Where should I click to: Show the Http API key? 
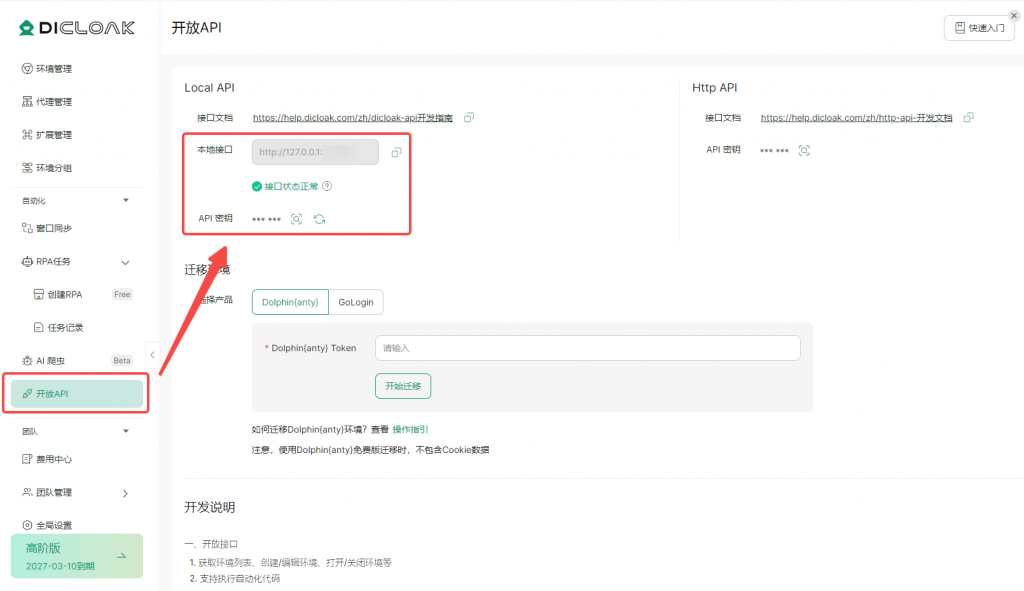click(x=804, y=150)
